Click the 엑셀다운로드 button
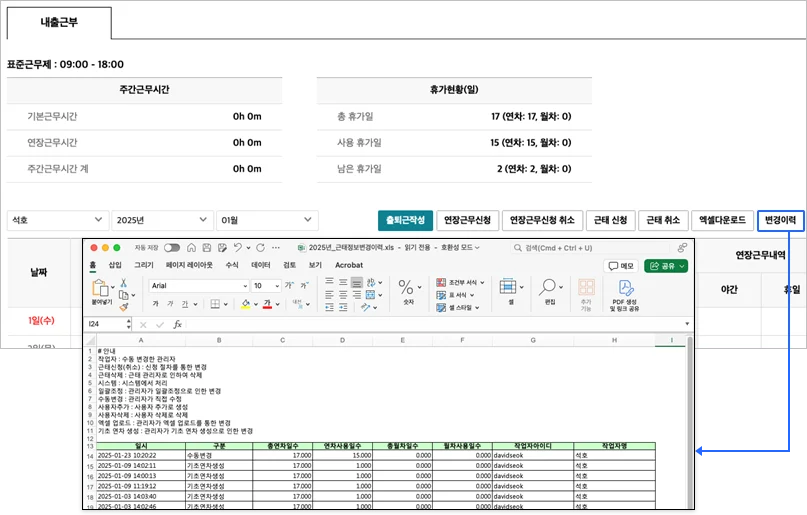 (721, 220)
